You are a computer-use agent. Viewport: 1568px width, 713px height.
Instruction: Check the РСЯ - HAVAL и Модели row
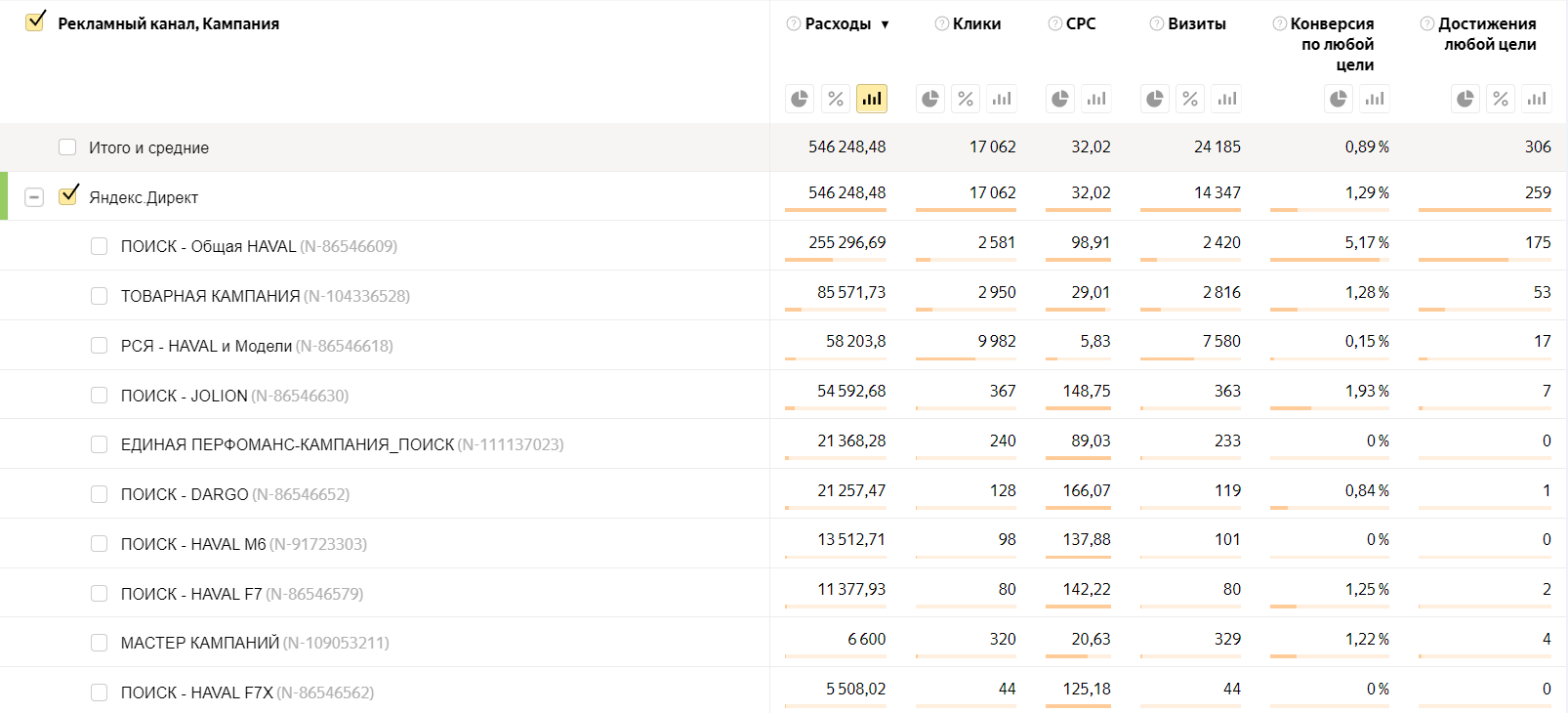(x=99, y=346)
